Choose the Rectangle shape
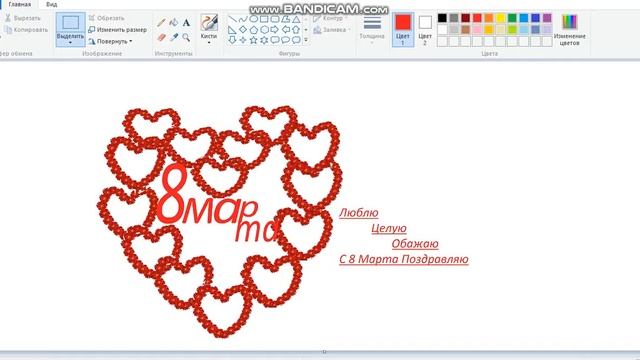Image resolution: width=640 pixels, height=360 pixels. 264,19
